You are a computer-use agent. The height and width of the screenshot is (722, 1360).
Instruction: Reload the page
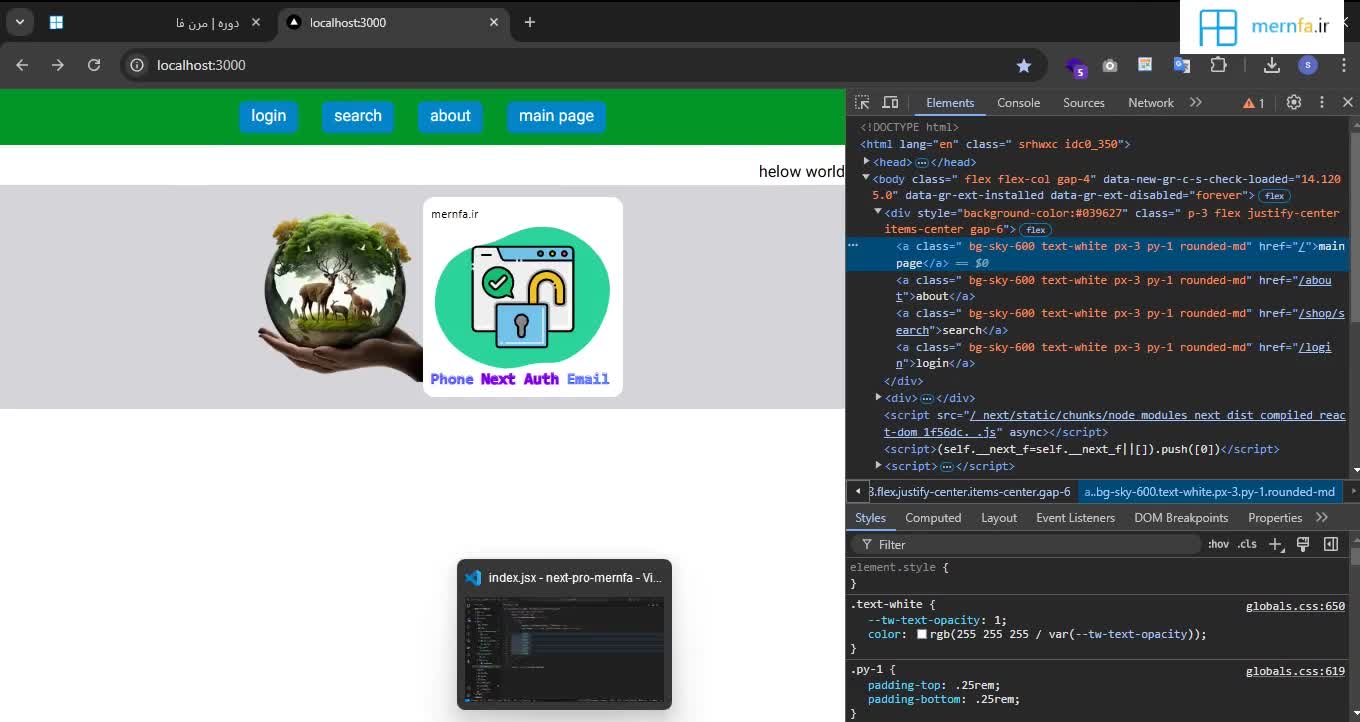[94, 65]
